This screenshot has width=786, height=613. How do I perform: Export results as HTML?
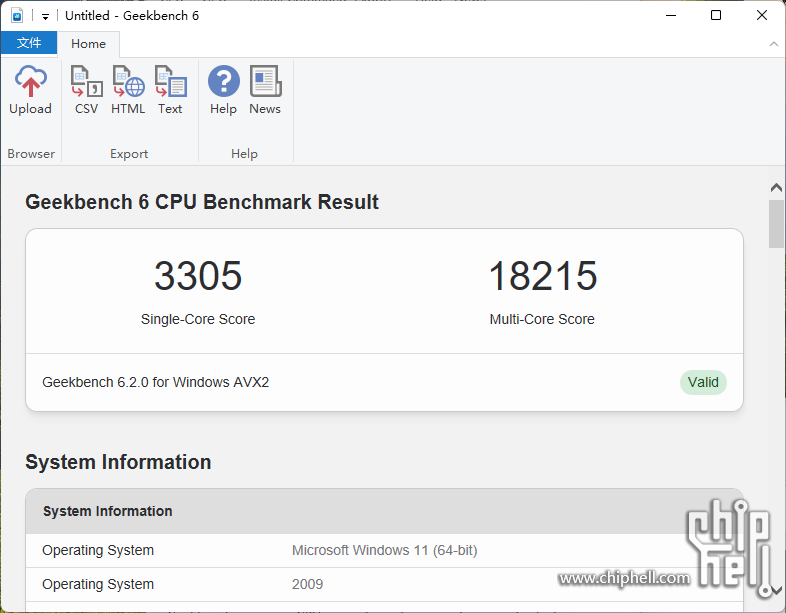(x=128, y=90)
